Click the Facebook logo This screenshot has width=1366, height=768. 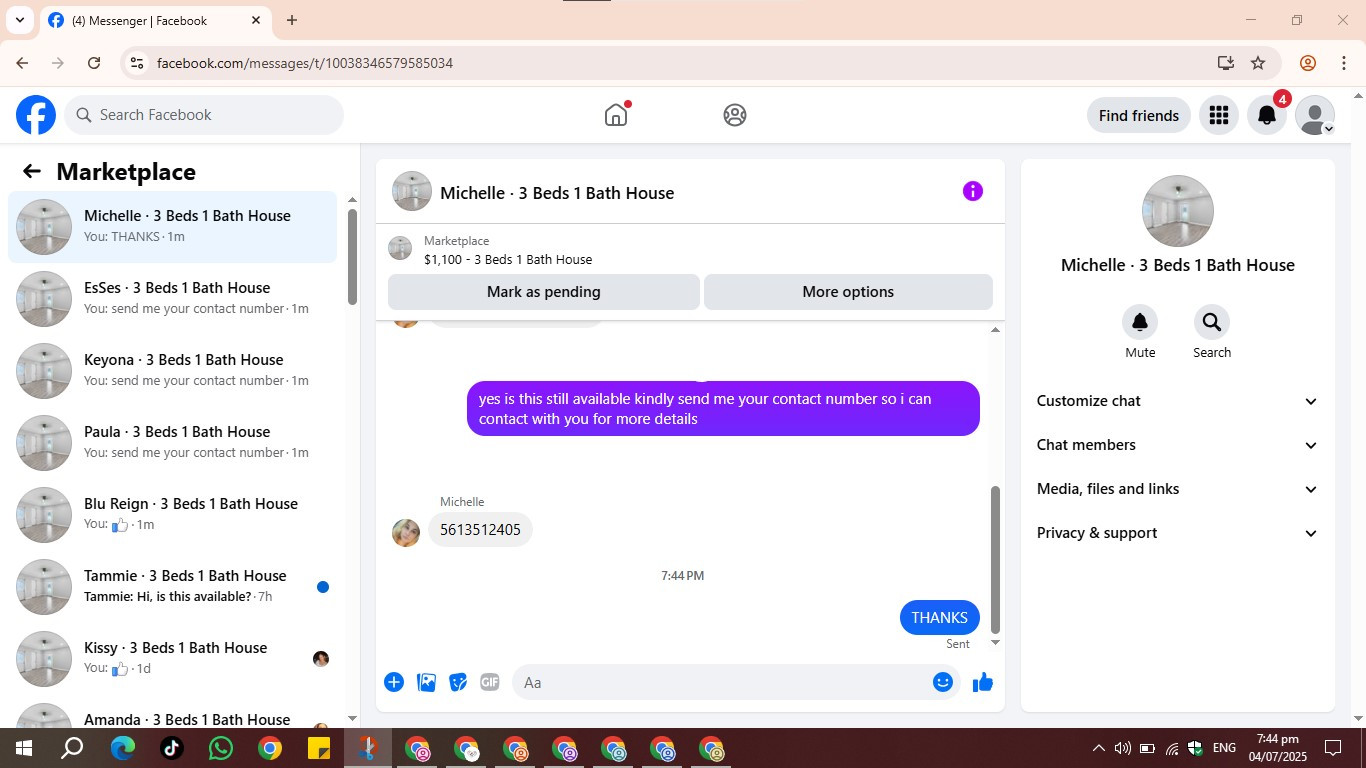(x=36, y=115)
